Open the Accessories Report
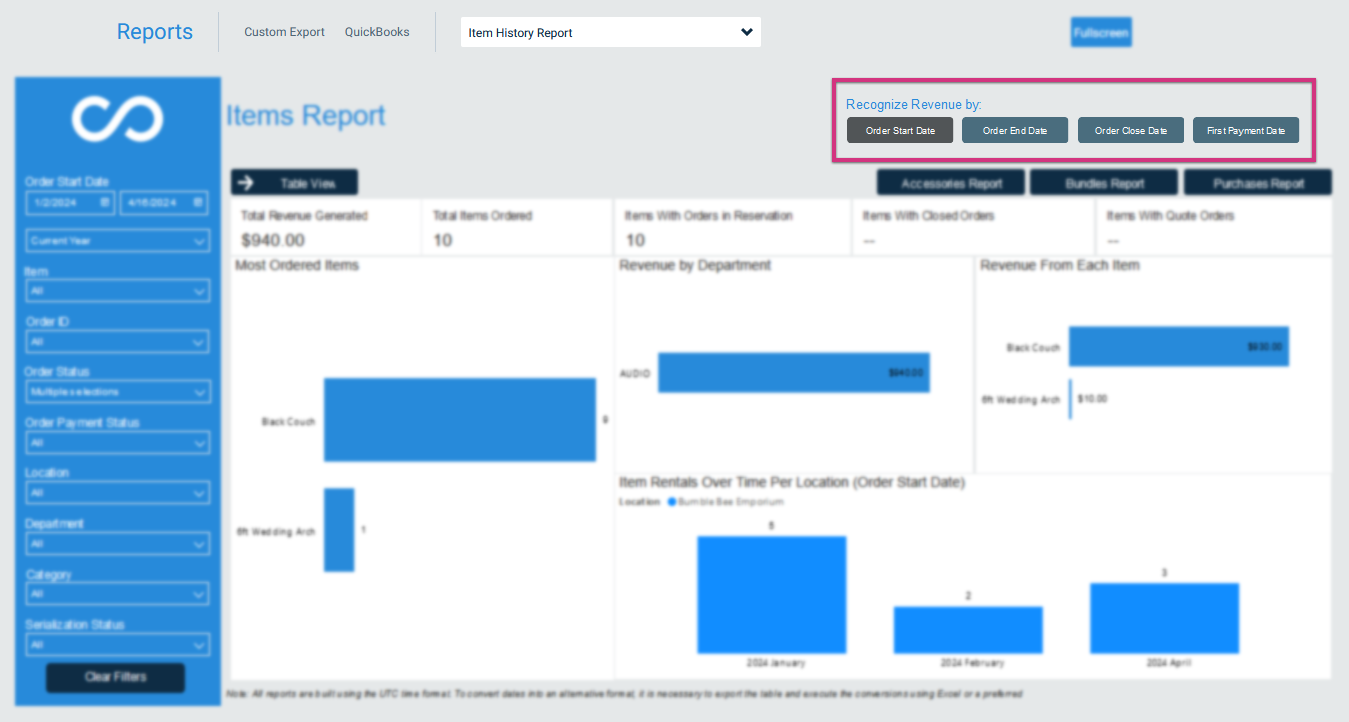1349x722 pixels. point(952,183)
